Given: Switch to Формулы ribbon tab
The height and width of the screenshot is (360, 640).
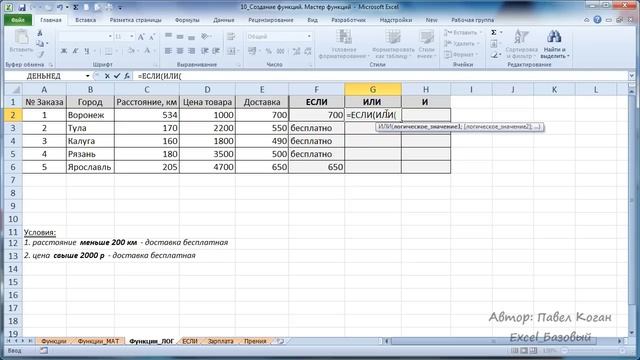Looking at the screenshot, I should pyautogui.click(x=187, y=20).
